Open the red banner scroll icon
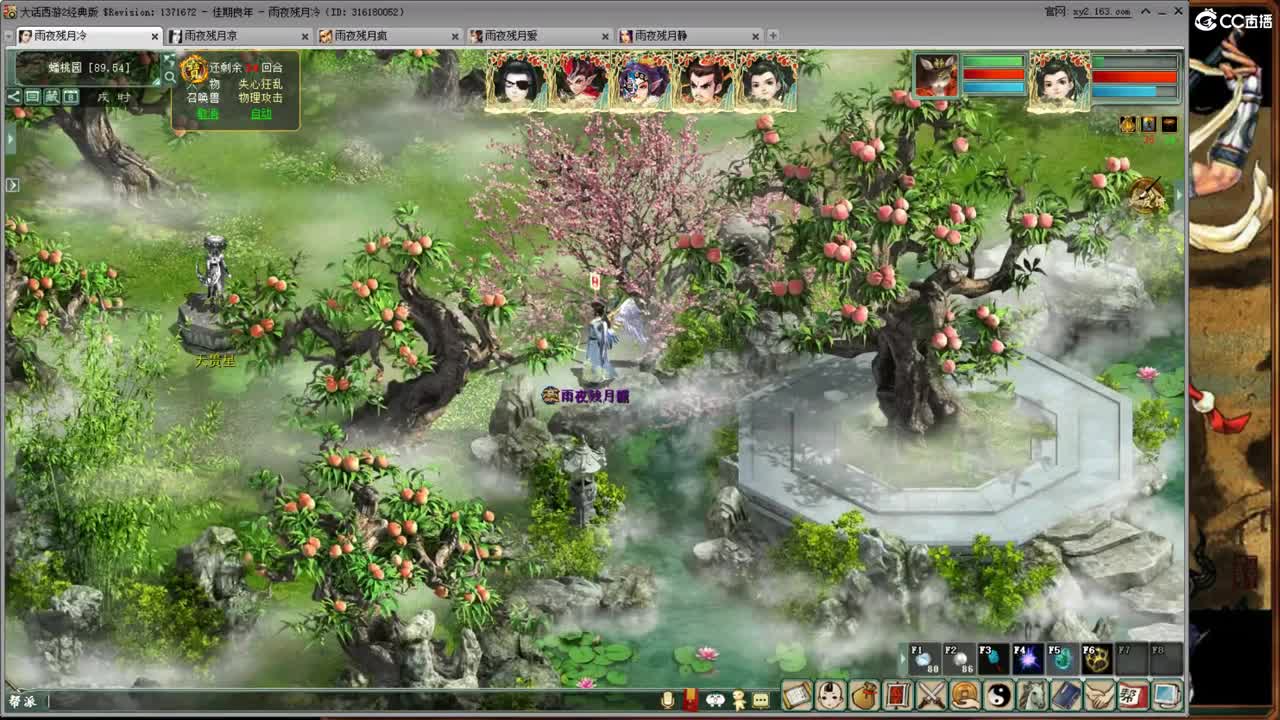This screenshot has width=1280, height=720. (x=898, y=694)
